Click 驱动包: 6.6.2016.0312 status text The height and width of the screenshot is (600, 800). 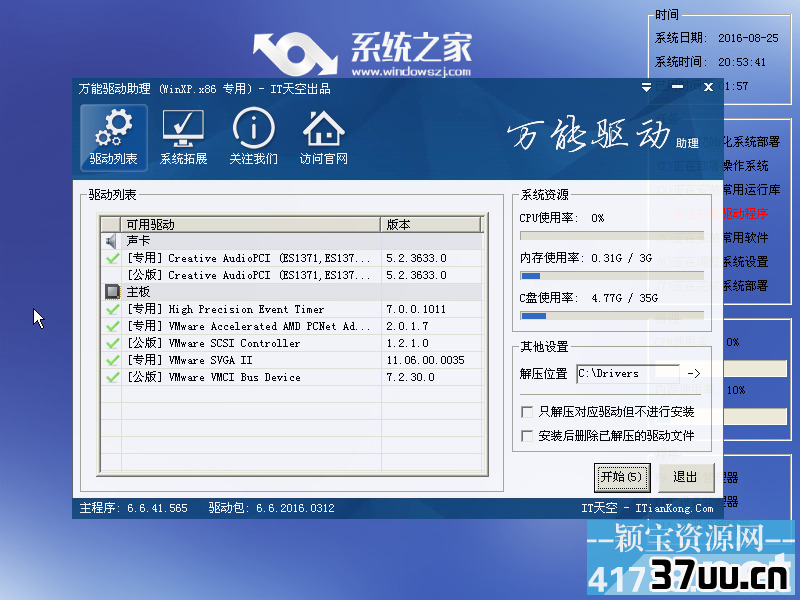click(271, 508)
